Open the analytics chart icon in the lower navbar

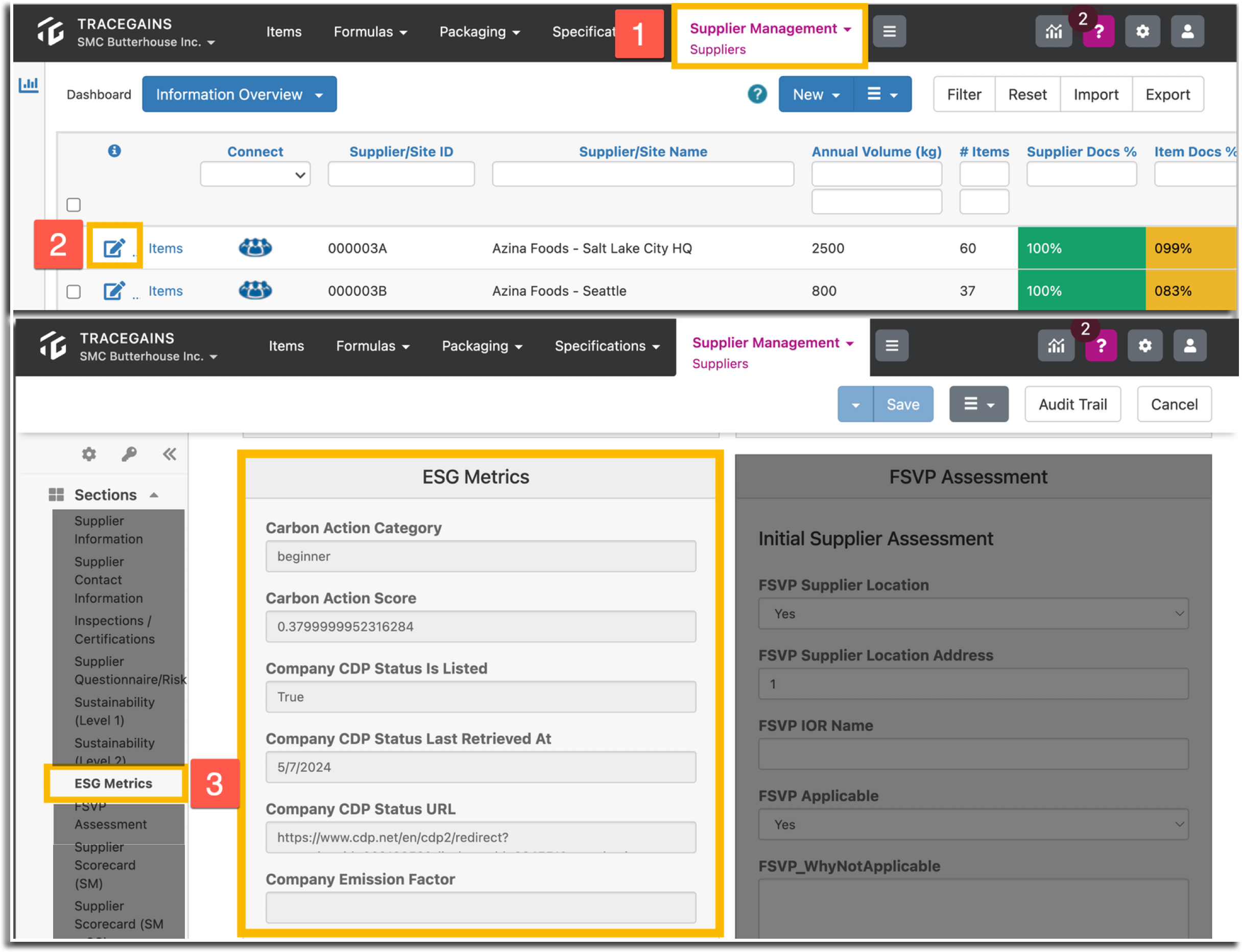pos(1056,346)
